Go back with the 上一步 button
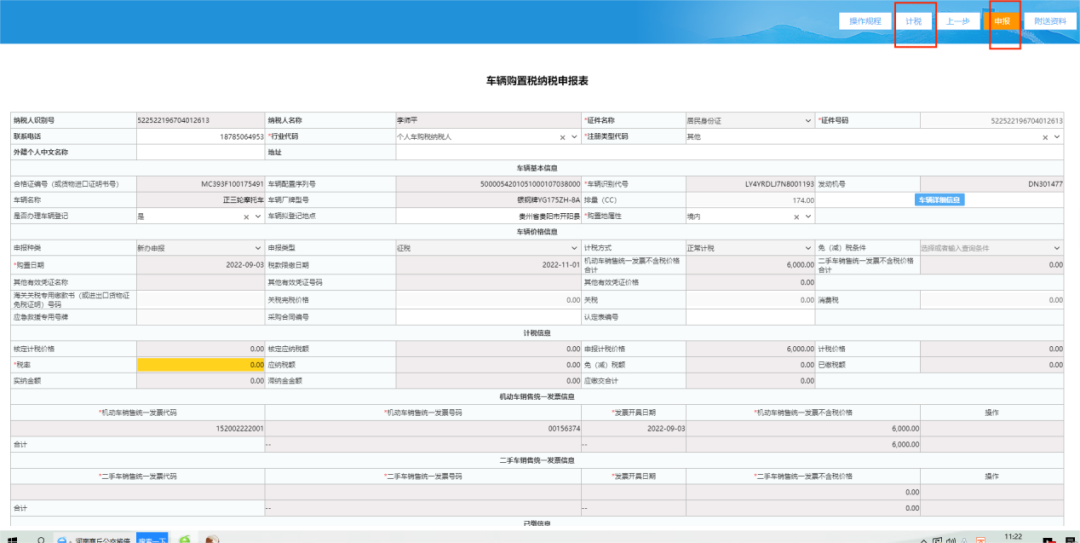This screenshot has width=1080, height=543. 957,21
